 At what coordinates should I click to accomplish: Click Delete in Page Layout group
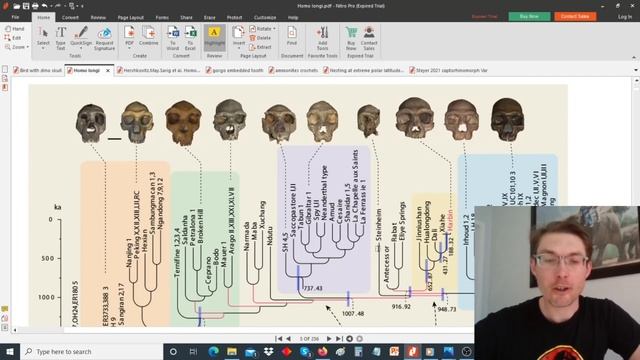[260, 38]
